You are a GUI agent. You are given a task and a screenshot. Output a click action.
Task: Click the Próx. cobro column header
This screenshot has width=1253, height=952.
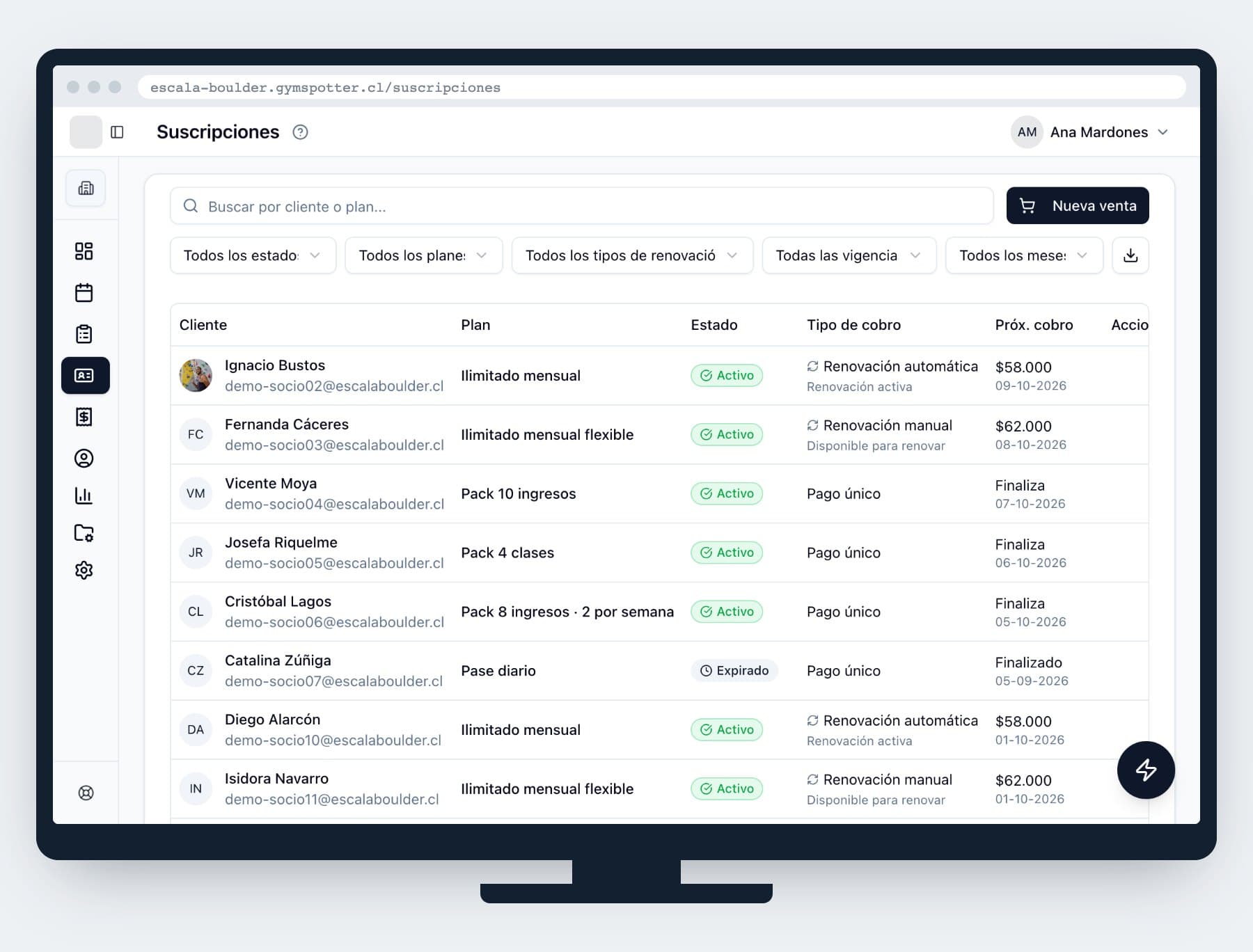coord(1034,325)
